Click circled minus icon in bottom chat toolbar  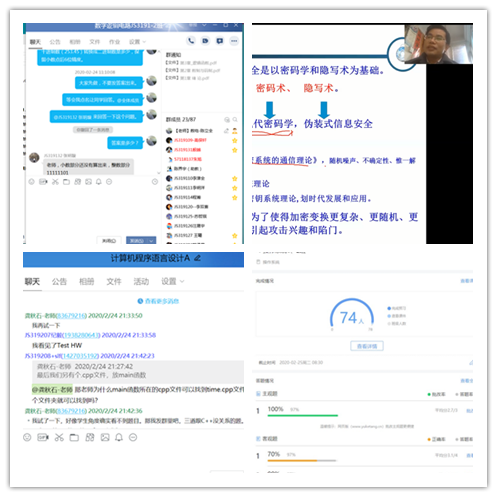133,437
